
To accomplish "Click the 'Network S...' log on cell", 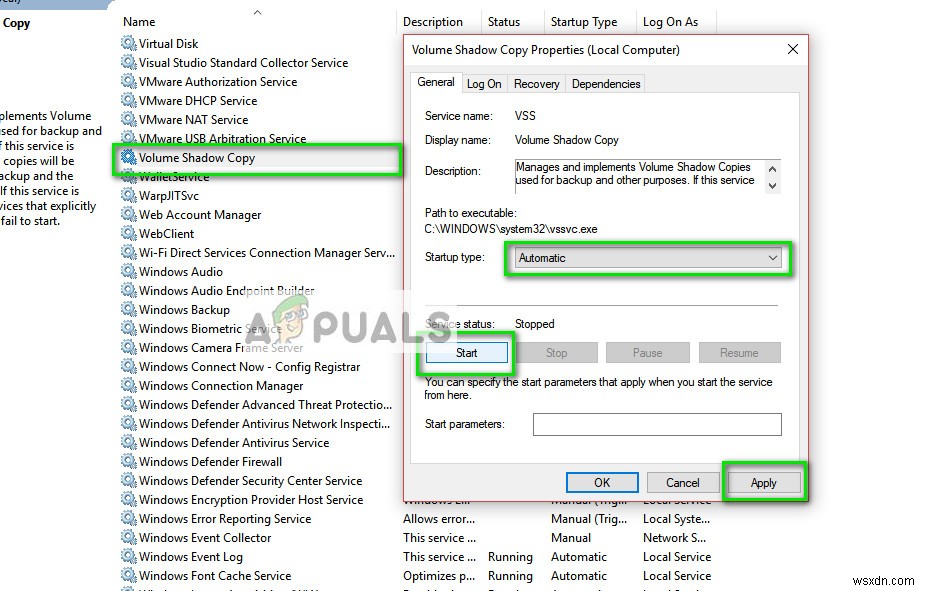I will 674,537.
